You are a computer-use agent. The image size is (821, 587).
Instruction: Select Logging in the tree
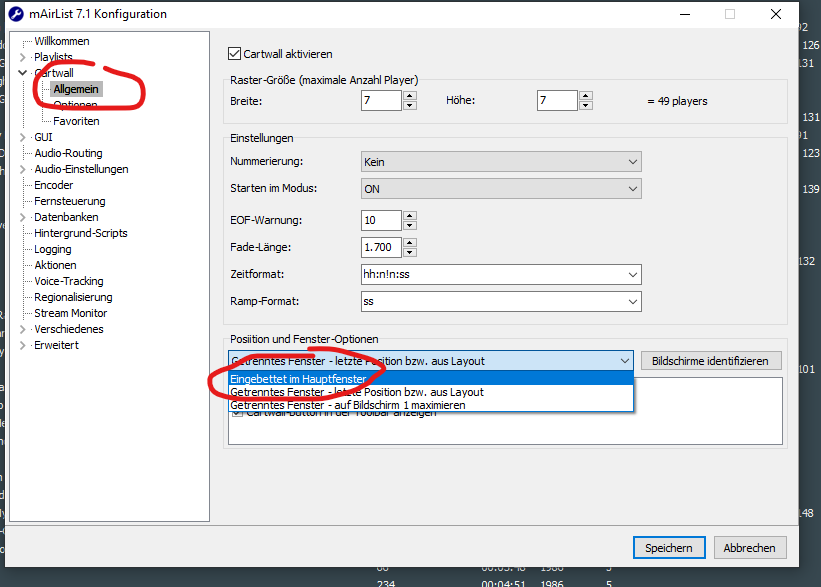53,249
